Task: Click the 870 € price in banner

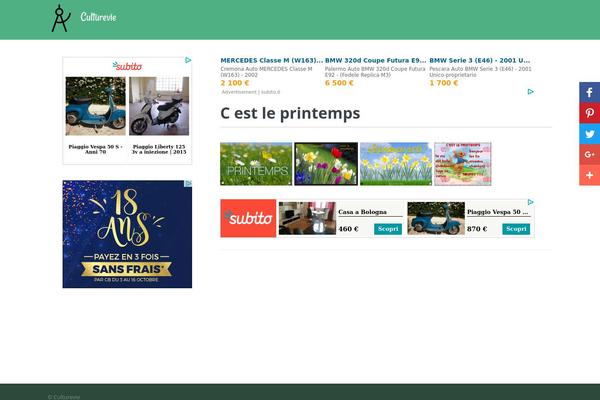Action: pyautogui.click(x=477, y=229)
